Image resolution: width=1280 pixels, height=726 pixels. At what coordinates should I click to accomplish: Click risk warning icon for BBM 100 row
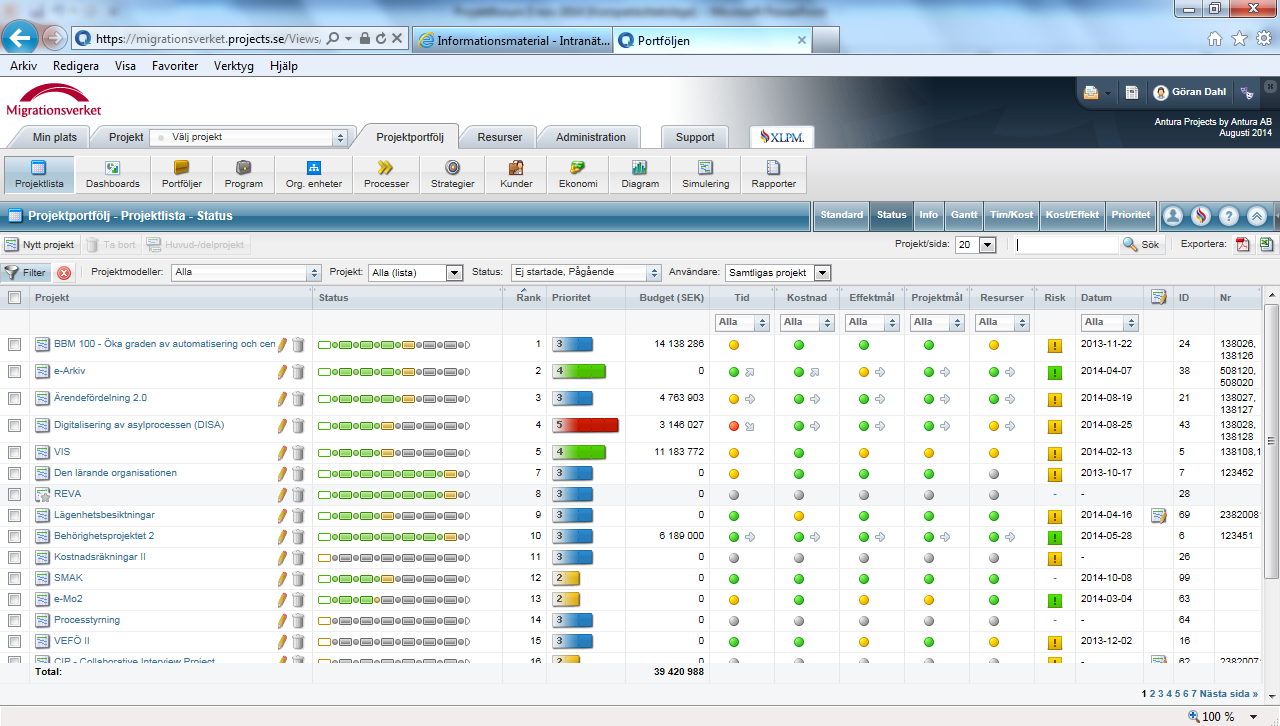pyautogui.click(x=1054, y=346)
